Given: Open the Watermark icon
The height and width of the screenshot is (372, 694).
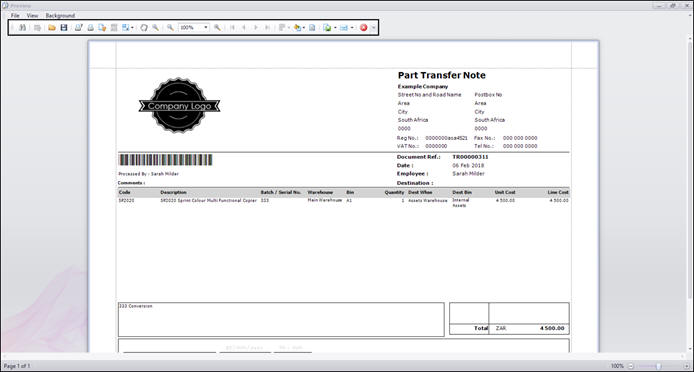Looking at the screenshot, I should click(x=312, y=27).
